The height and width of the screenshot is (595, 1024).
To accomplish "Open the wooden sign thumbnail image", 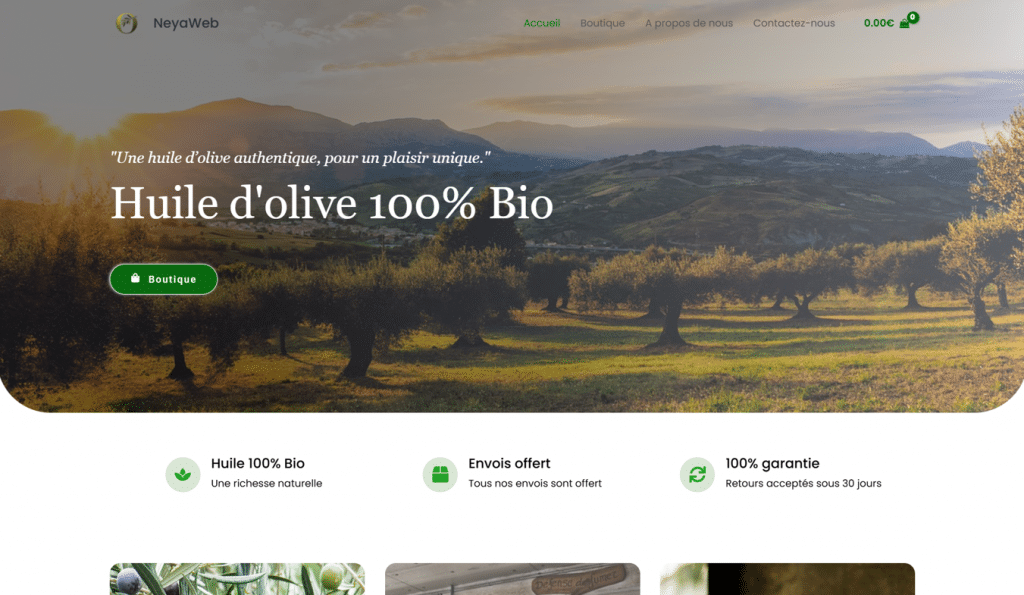I will tap(513, 579).
